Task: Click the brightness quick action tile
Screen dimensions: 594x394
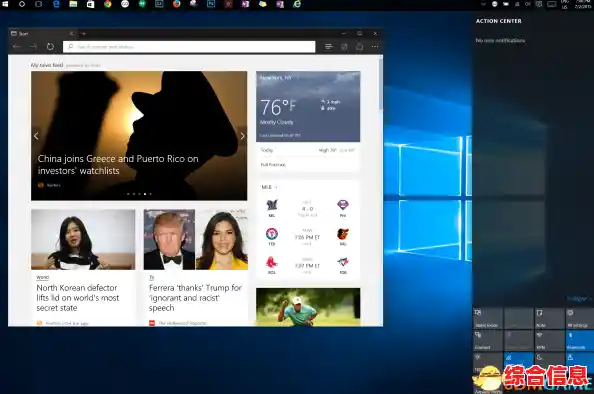Action: pos(488,362)
